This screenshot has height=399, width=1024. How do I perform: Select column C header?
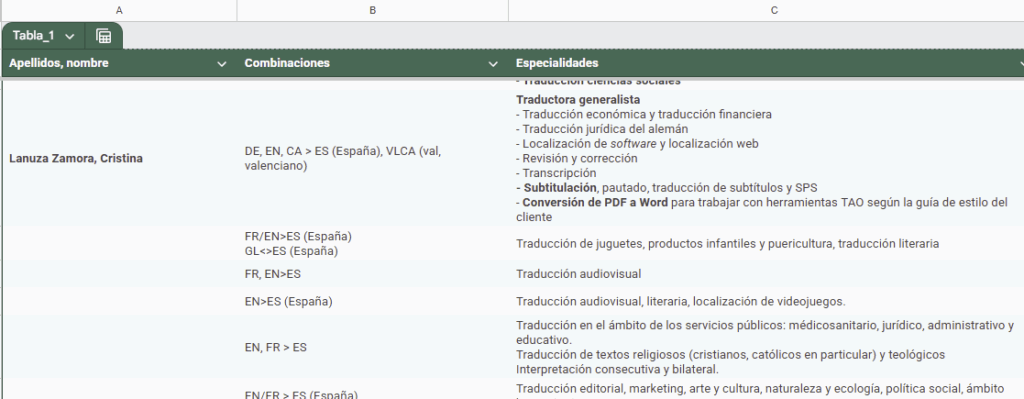766,10
